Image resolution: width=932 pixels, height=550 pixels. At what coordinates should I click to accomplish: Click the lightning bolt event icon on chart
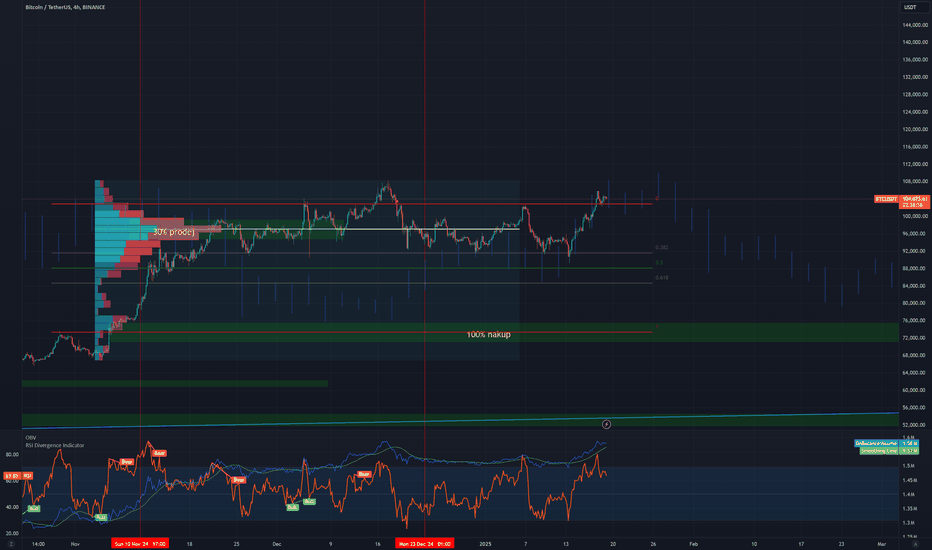point(606,424)
